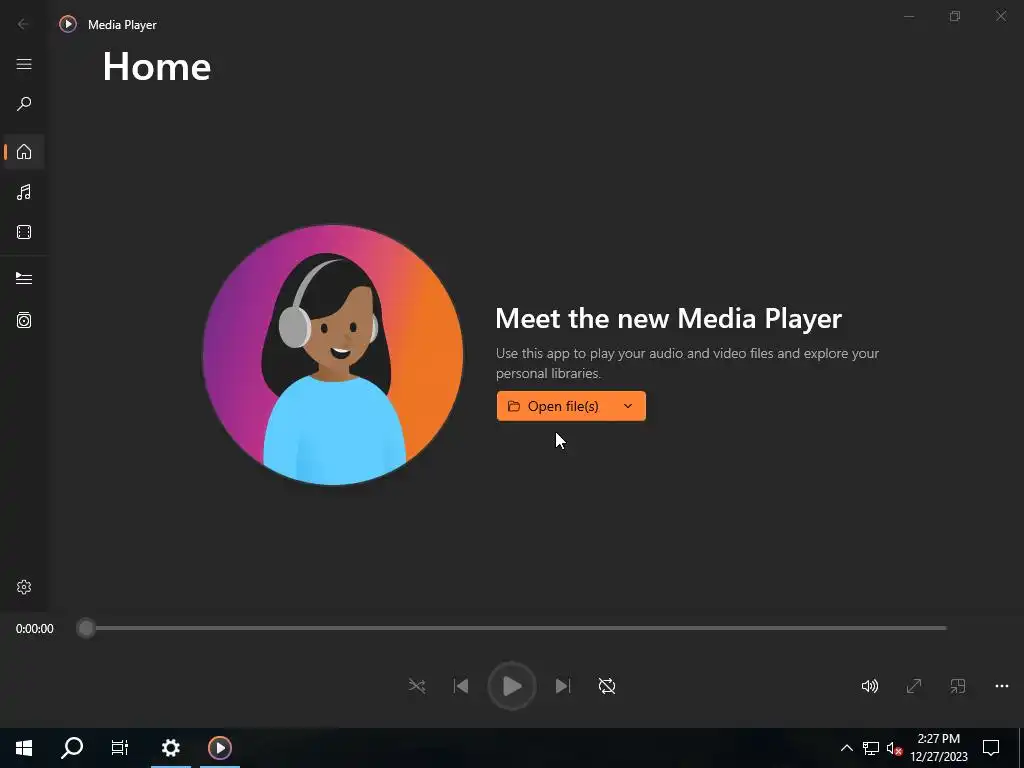Viewport: 1024px width, 768px height.
Task: Switch to Settings app on taskbar
Action: tap(170, 748)
